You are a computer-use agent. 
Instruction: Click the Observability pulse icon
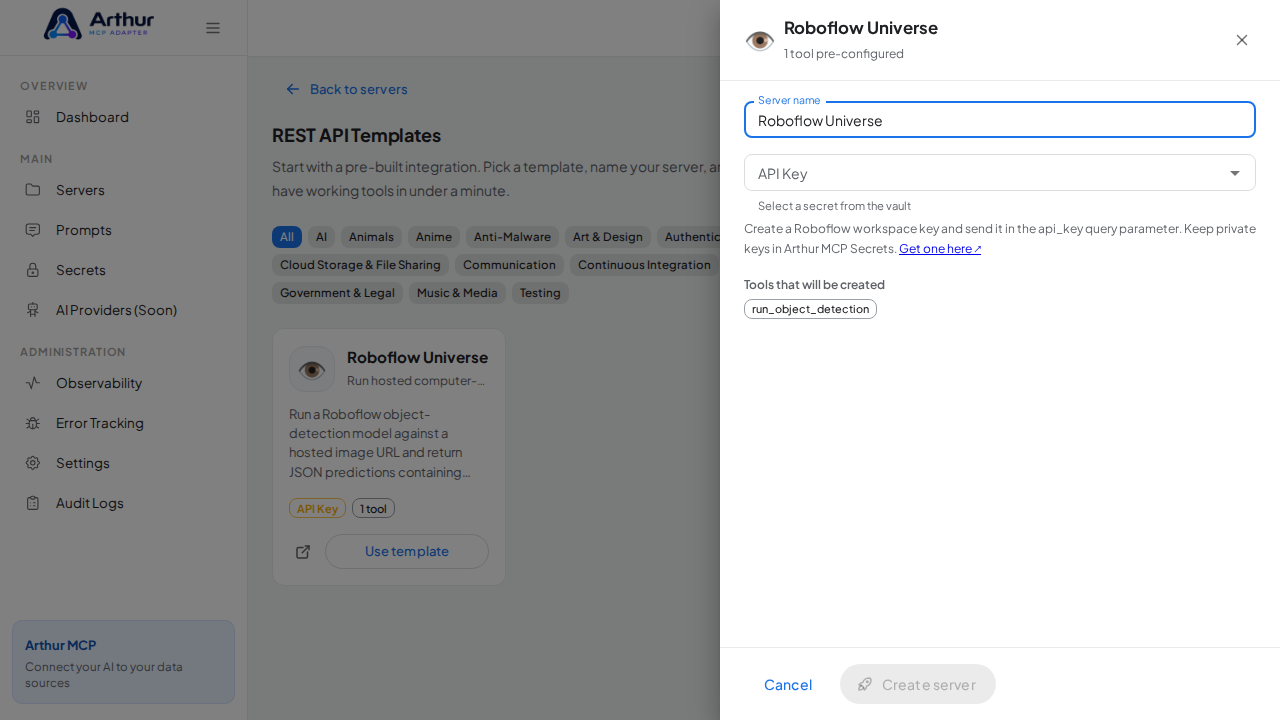[33, 383]
